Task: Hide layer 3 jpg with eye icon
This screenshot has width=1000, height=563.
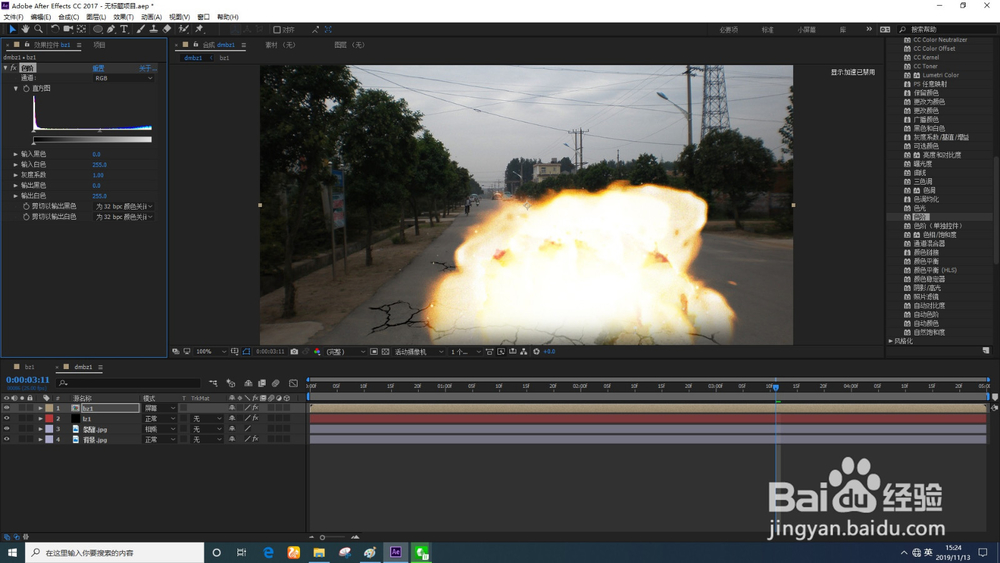Action: pos(6,429)
